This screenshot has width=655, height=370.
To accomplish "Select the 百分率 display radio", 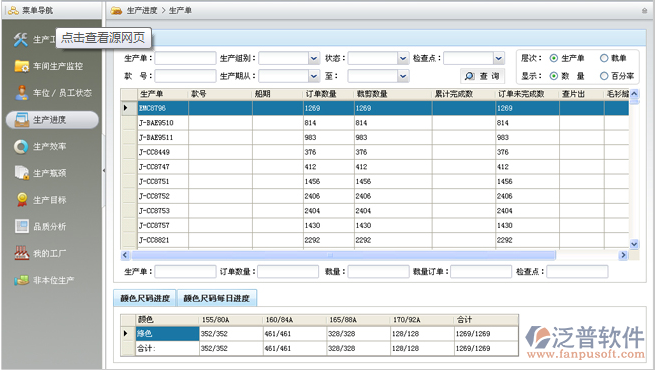I will click(x=604, y=76).
